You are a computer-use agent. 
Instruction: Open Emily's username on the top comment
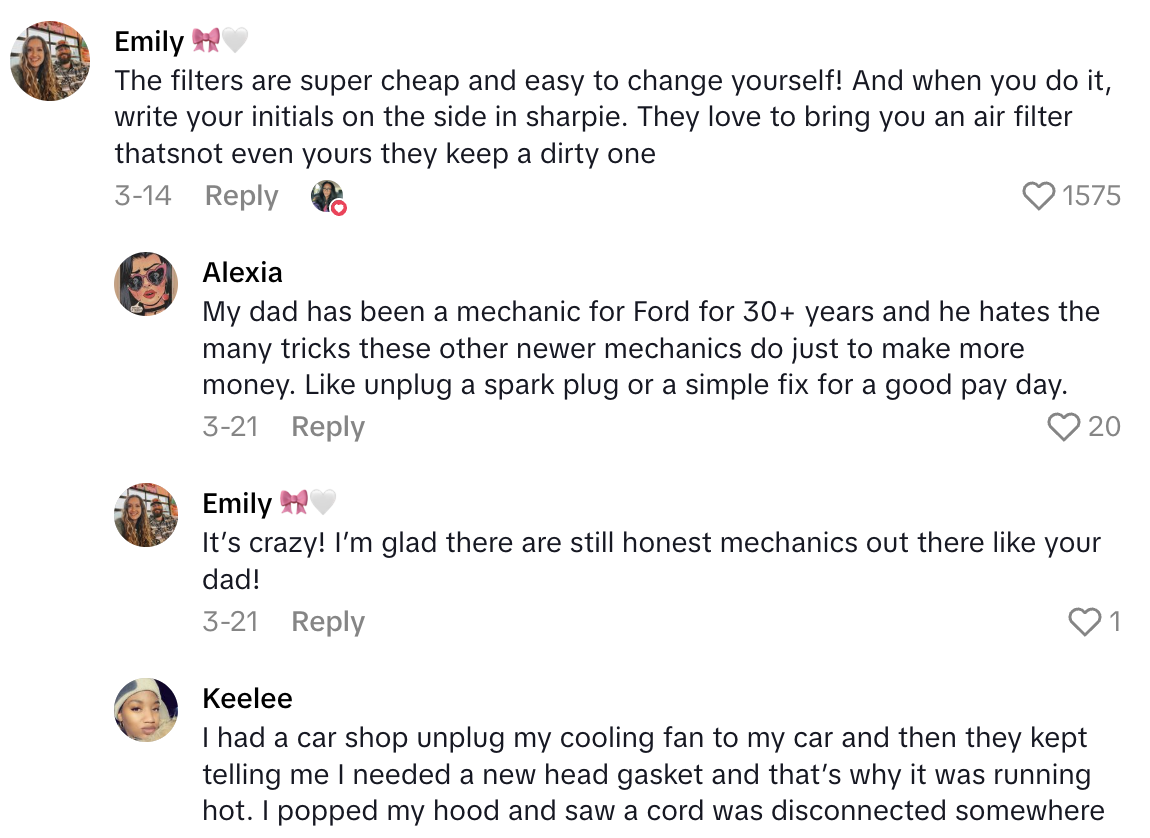coord(149,42)
